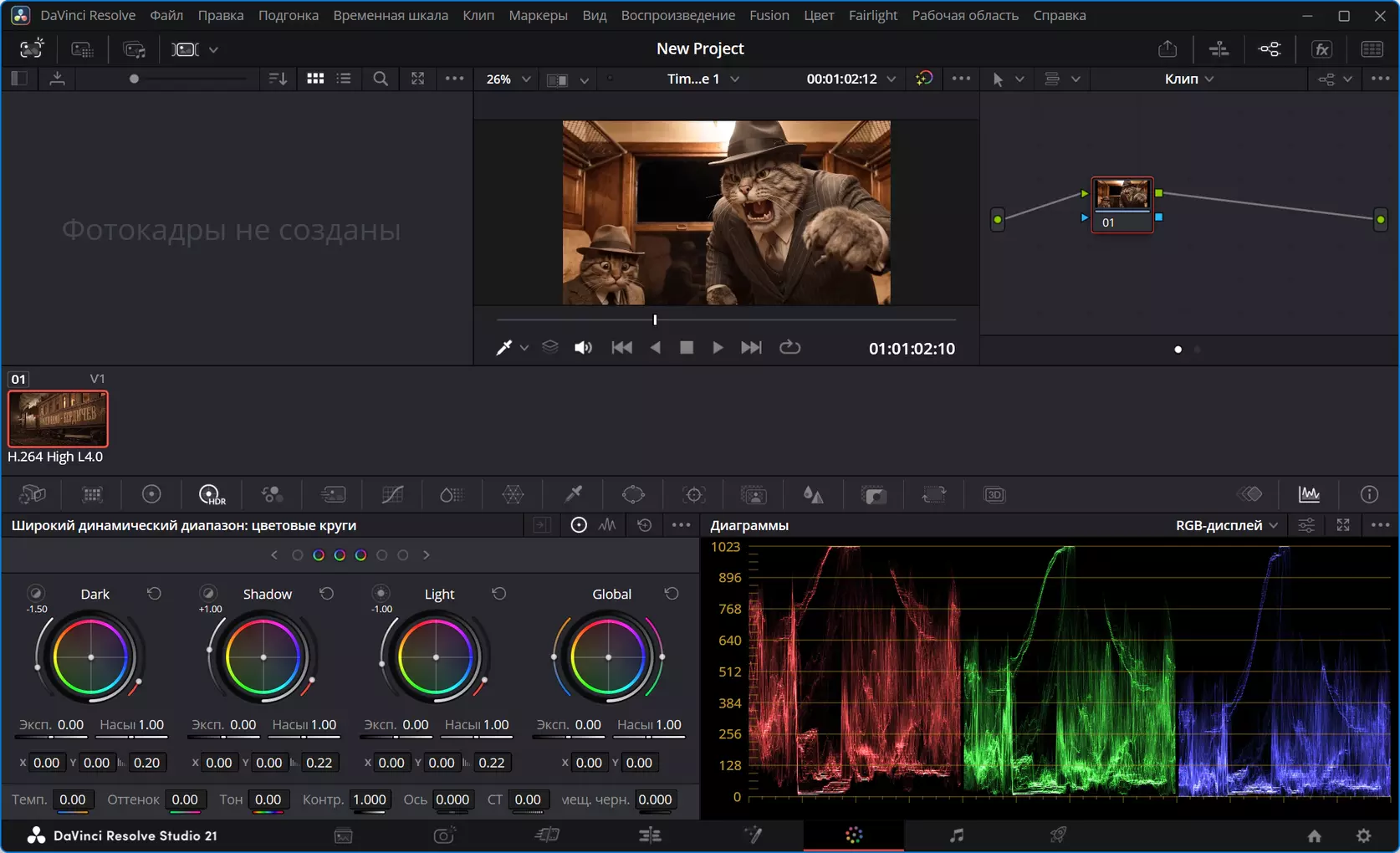The width and height of the screenshot is (1400, 853).
Task: Open the Файл menu
Action: (x=166, y=15)
